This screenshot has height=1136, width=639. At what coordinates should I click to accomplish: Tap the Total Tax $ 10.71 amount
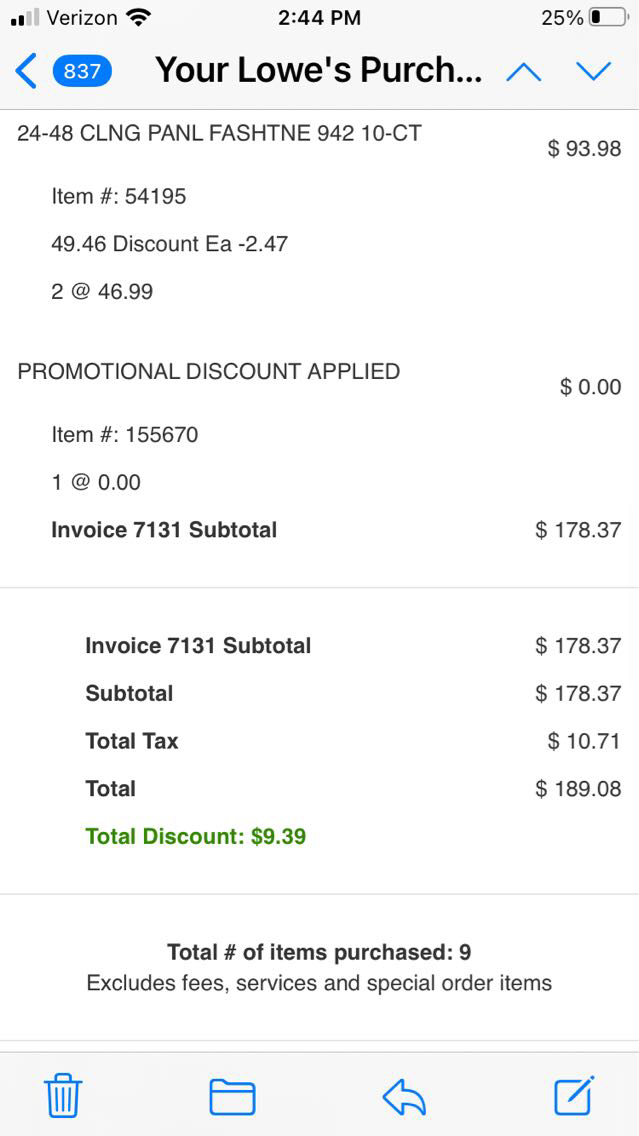coord(584,741)
